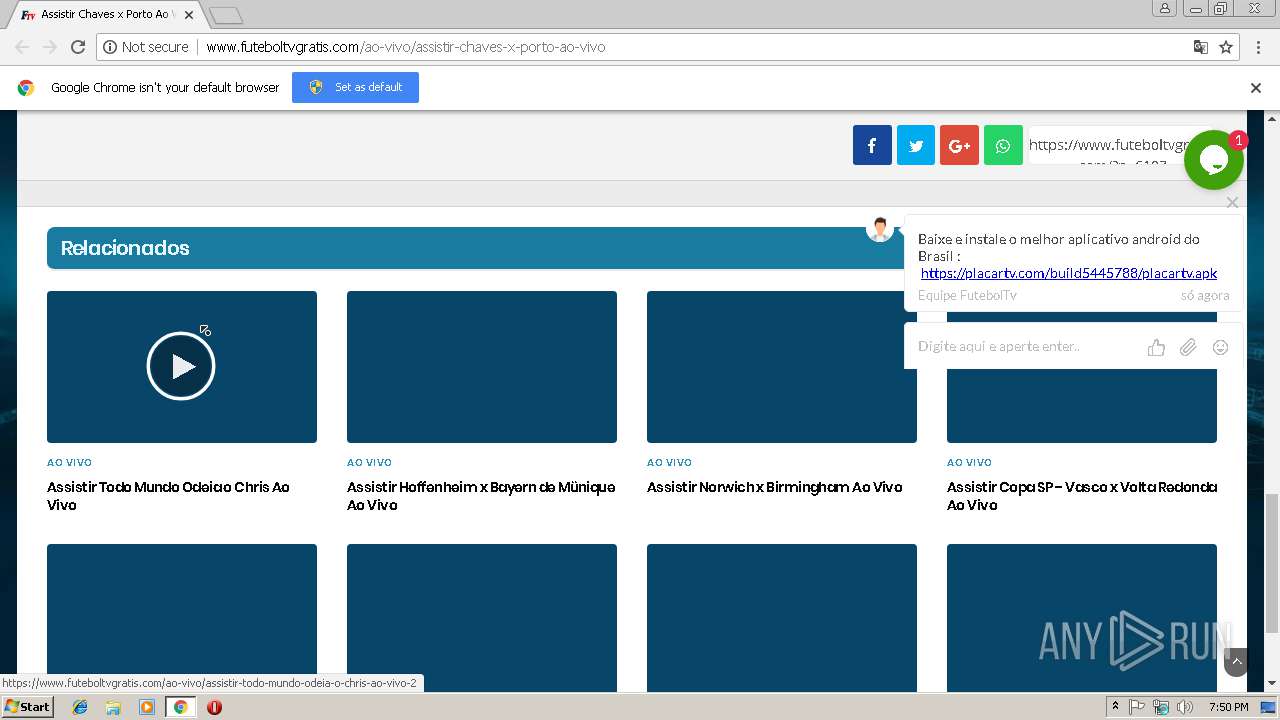Dismiss the default browser notification bar
The height and width of the screenshot is (720, 1280).
pos(1256,88)
